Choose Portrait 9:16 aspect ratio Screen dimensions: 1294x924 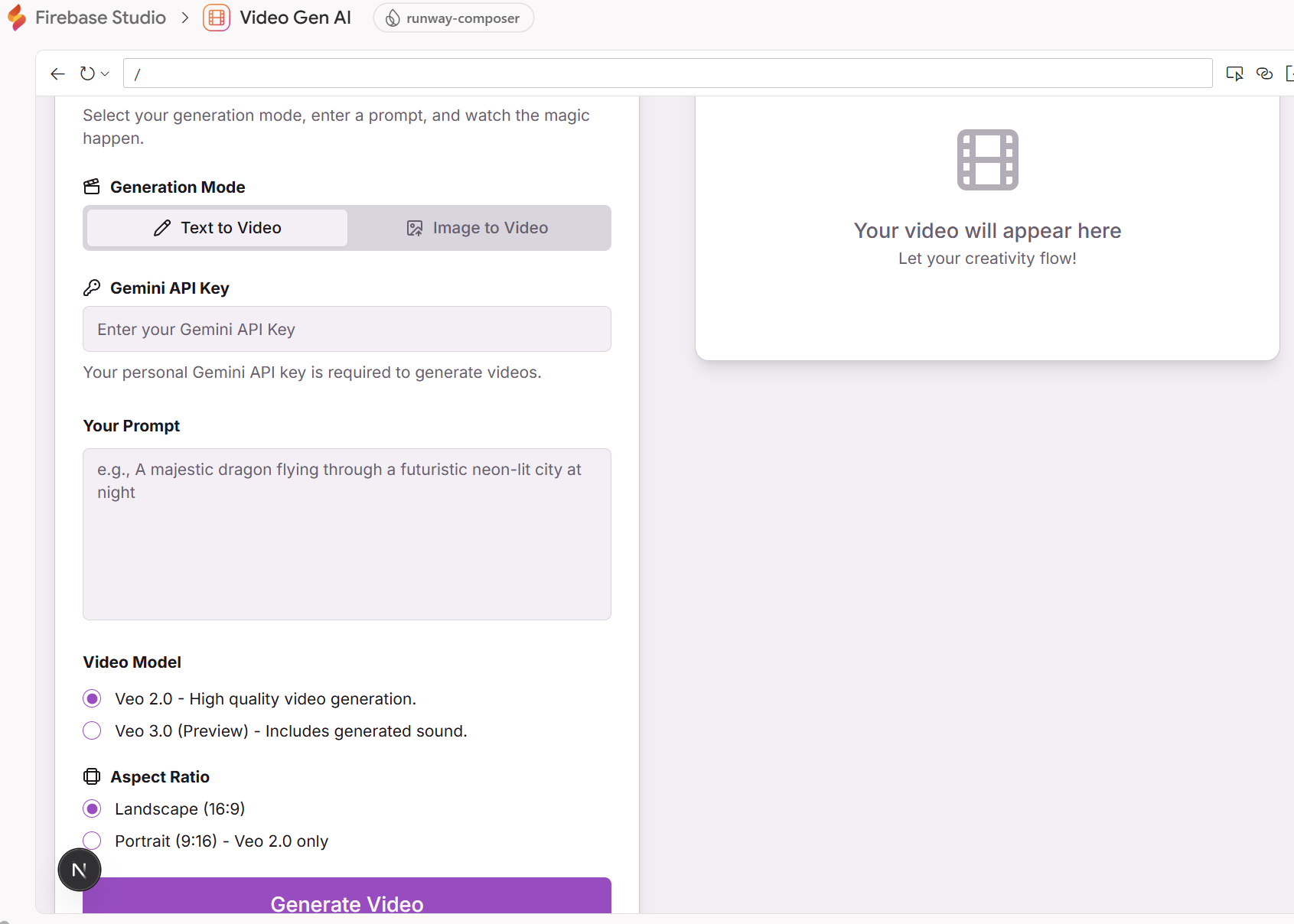point(92,840)
